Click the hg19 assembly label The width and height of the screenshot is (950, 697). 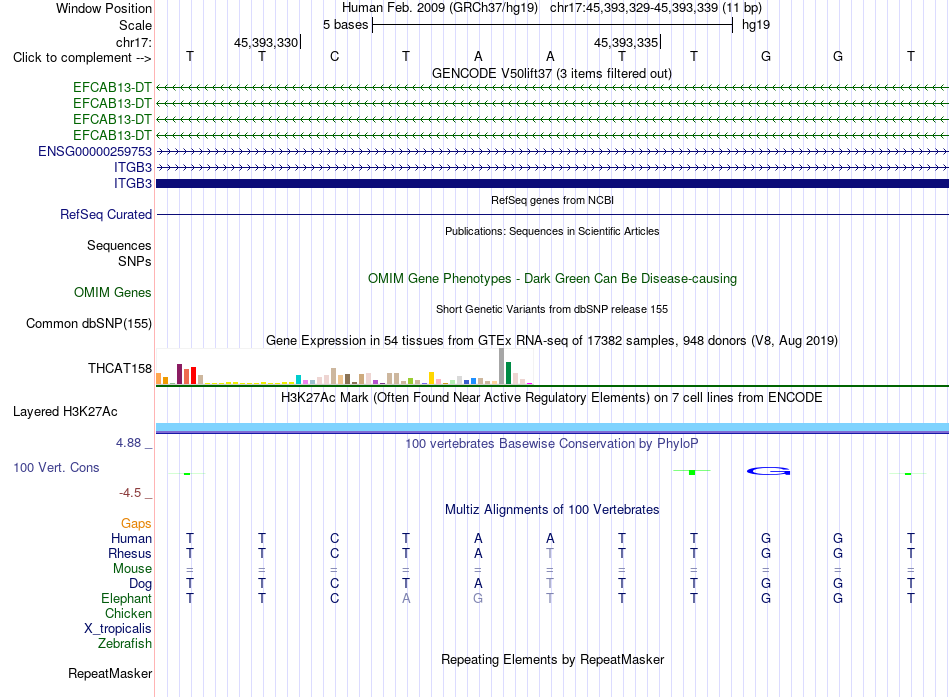tap(756, 25)
